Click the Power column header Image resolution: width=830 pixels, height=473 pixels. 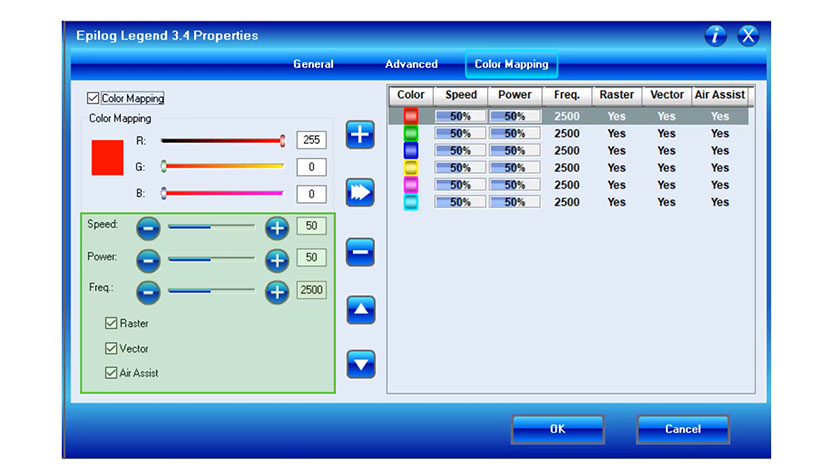coord(515,95)
